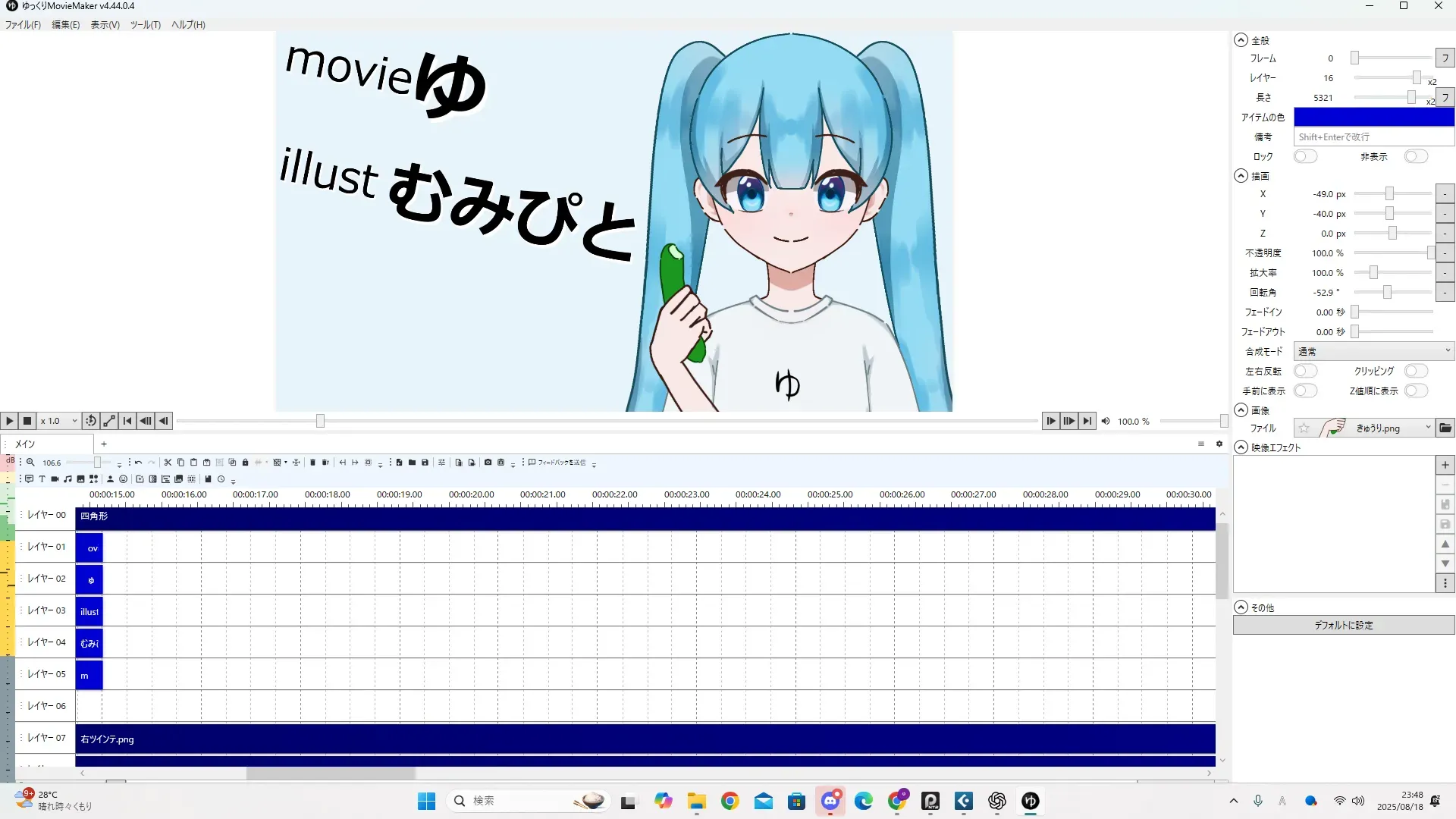Open the ファイル(F) menu
The height and width of the screenshot is (819, 1456).
(x=23, y=24)
